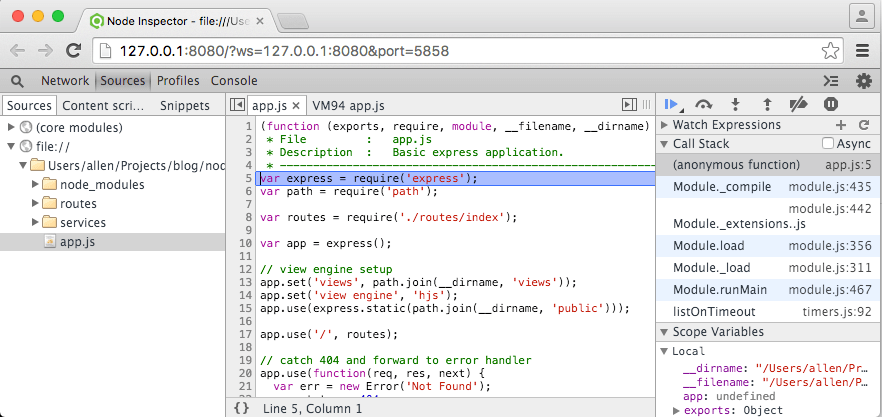Viewport: 882px width, 417px height.
Task: Click the search magnifier icon
Action: (18, 81)
